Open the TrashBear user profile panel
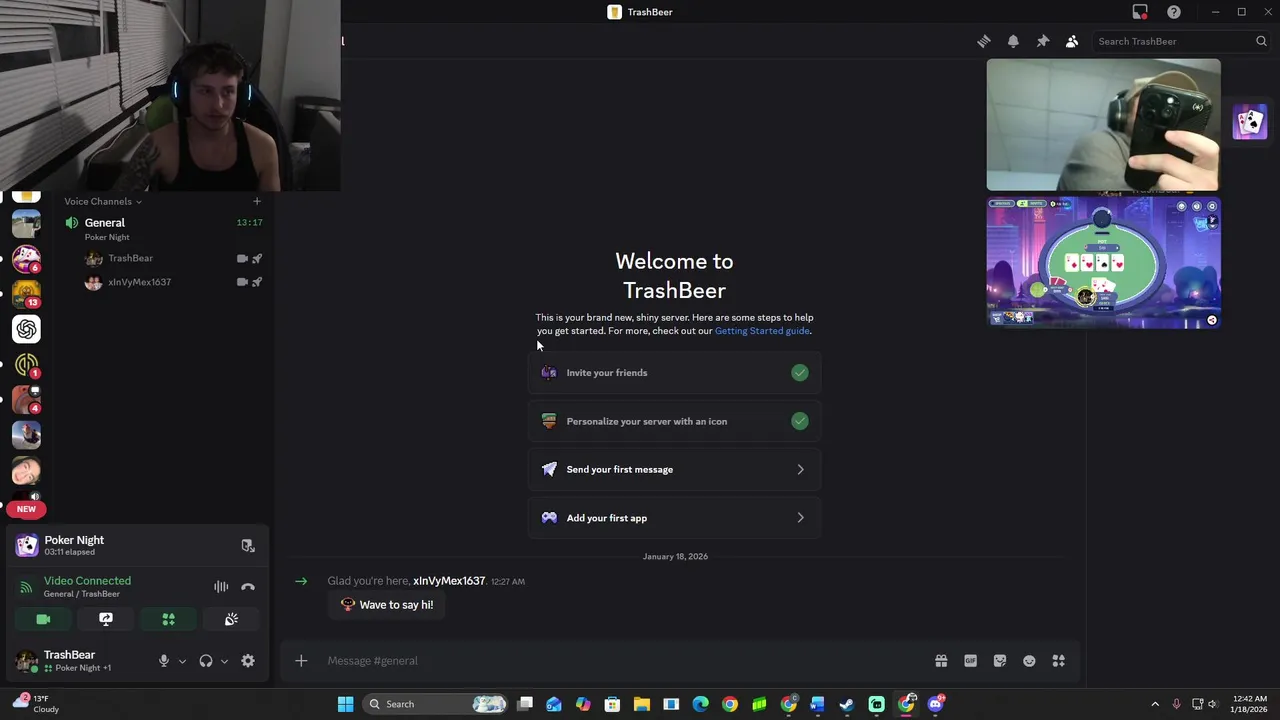The width and height of the screenshot is (1280, 720). tap(75, 660)
